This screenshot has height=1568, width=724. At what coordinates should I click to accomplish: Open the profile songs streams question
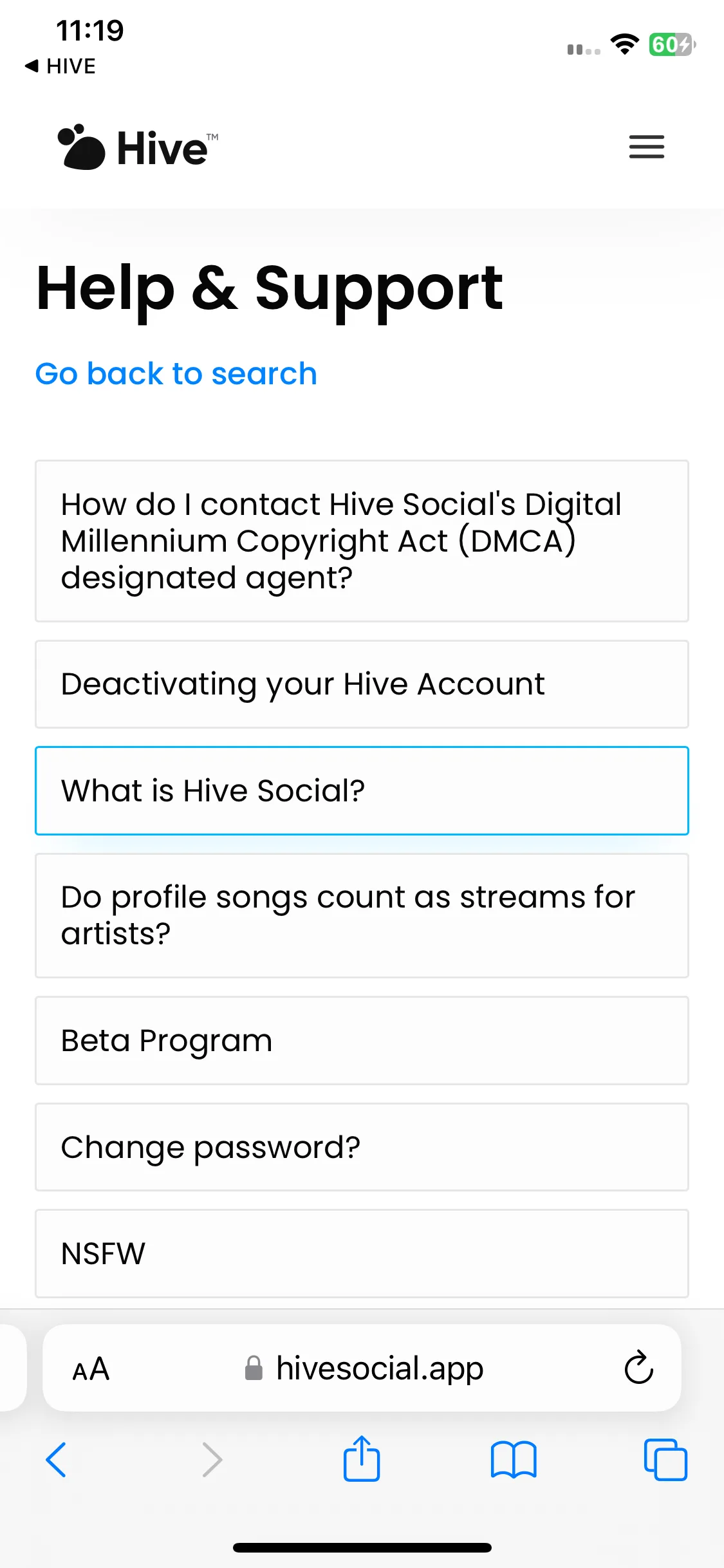pos(362,915)
